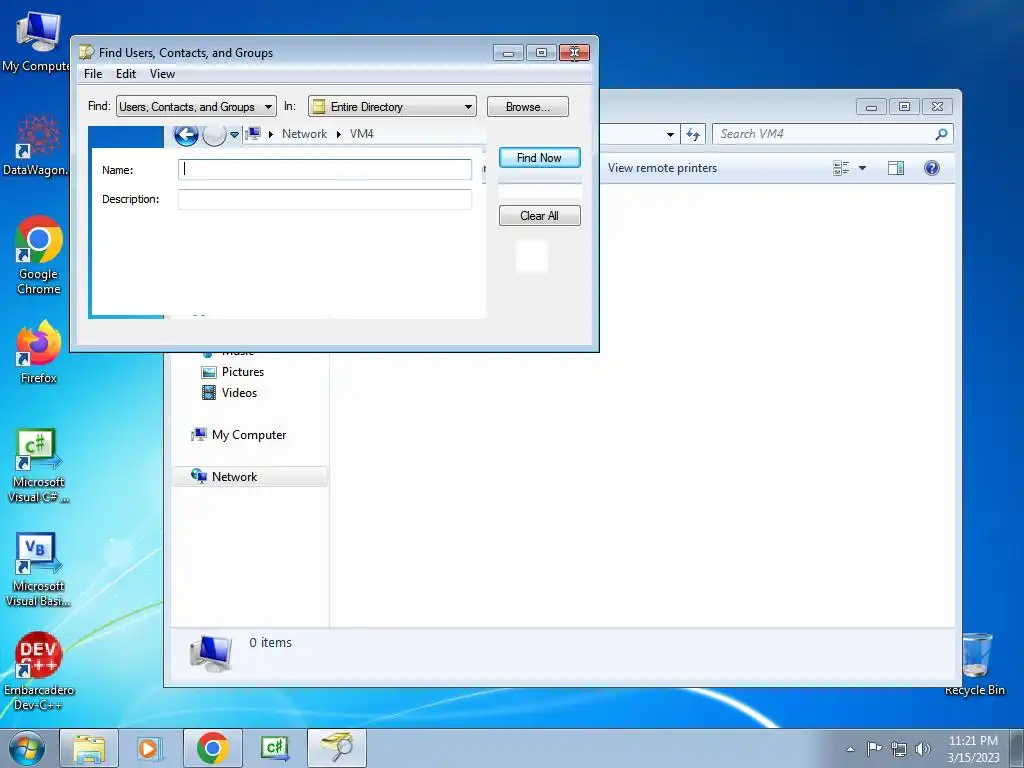Open Microsoft Visual C# desktop shortcut
1024x768 pixels.
tap(39, 466)
